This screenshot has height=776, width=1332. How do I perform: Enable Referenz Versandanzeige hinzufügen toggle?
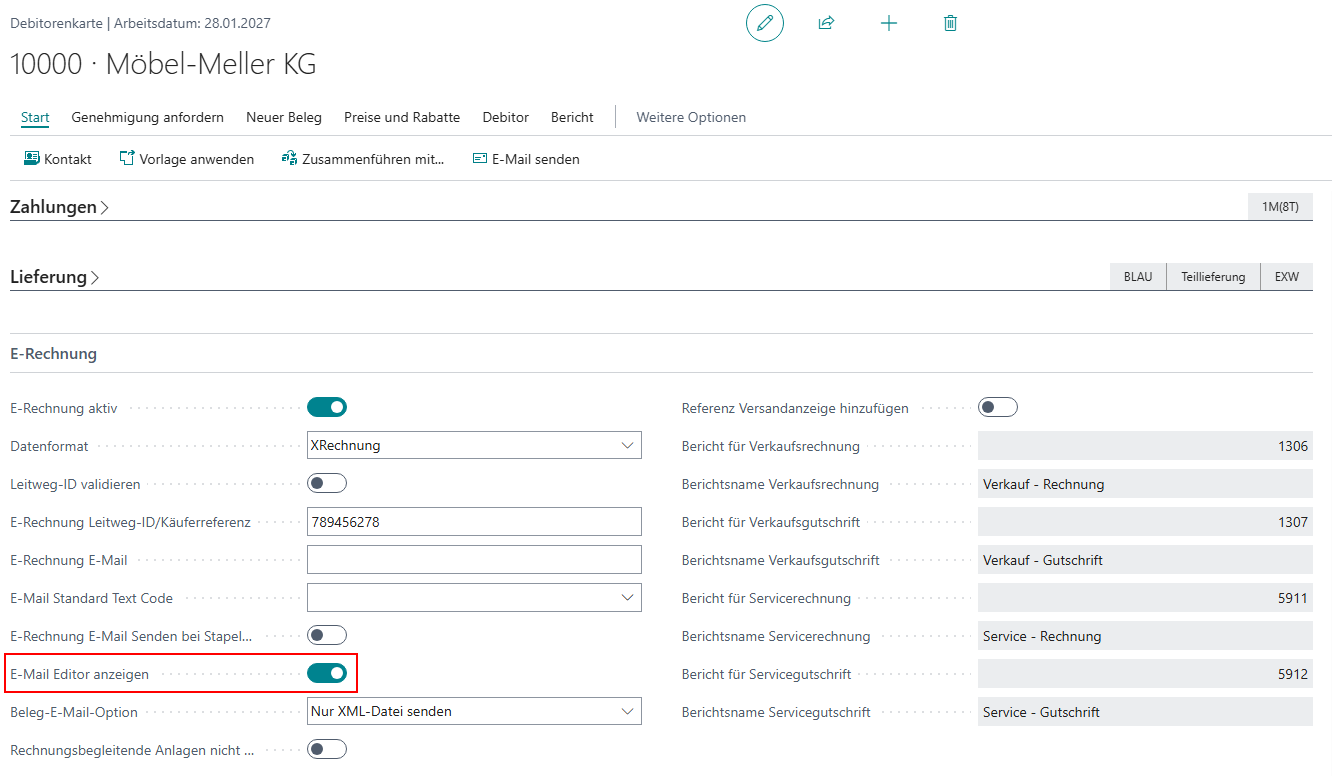pos(997,407)
